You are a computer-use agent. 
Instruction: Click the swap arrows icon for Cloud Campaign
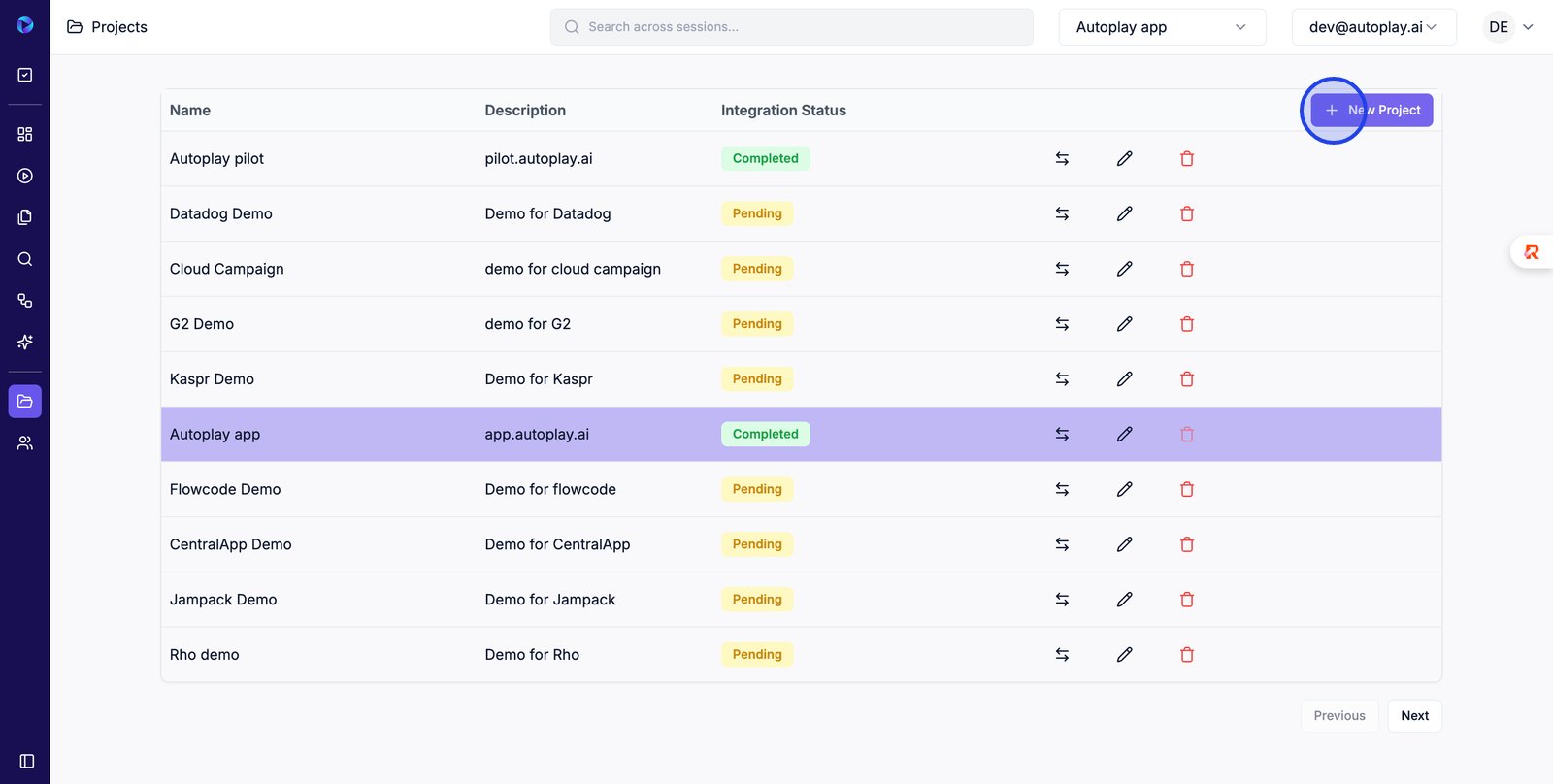[1062, 269]
